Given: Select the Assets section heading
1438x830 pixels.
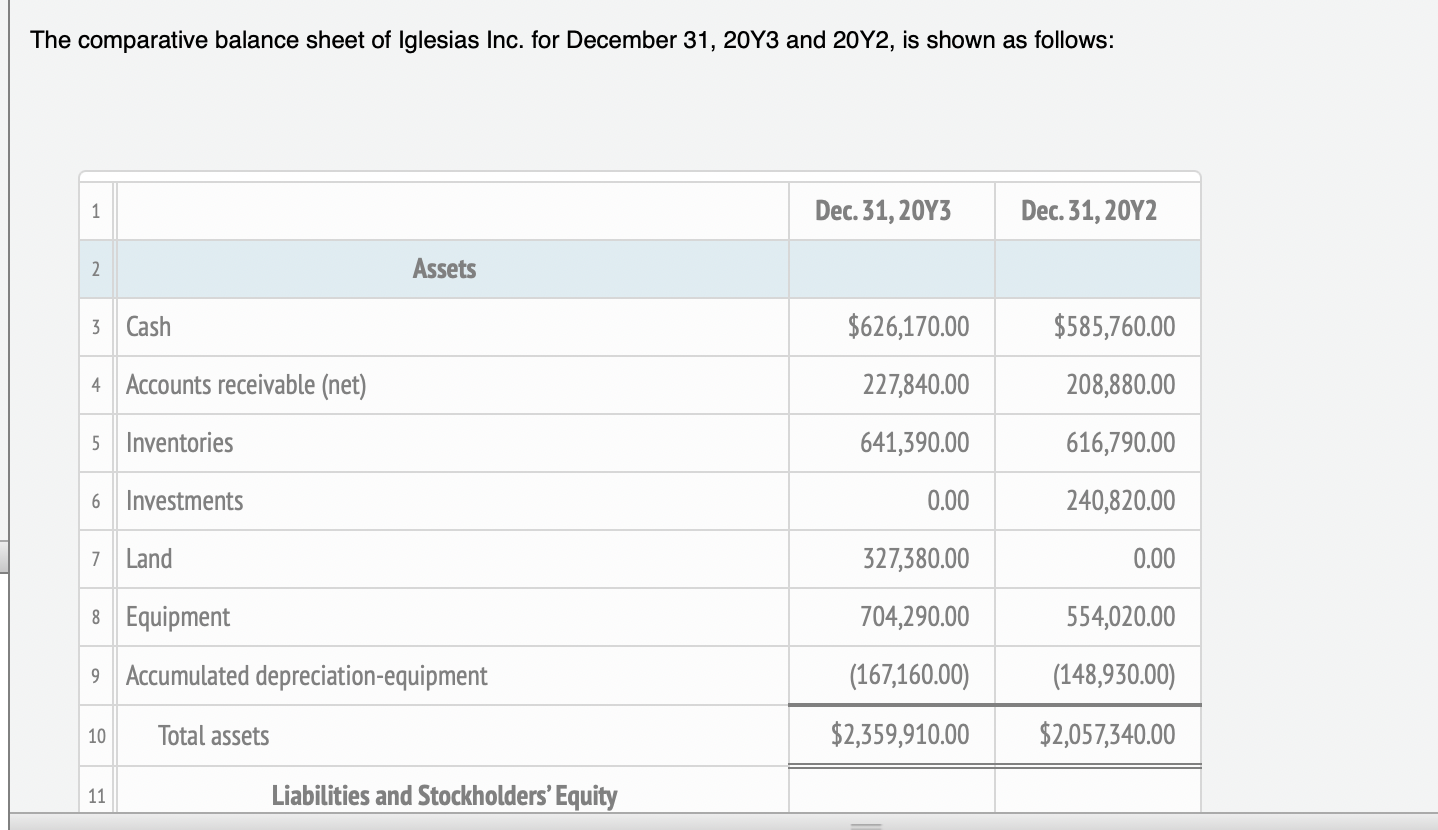Looking at the screenshot, I should 444,268.
